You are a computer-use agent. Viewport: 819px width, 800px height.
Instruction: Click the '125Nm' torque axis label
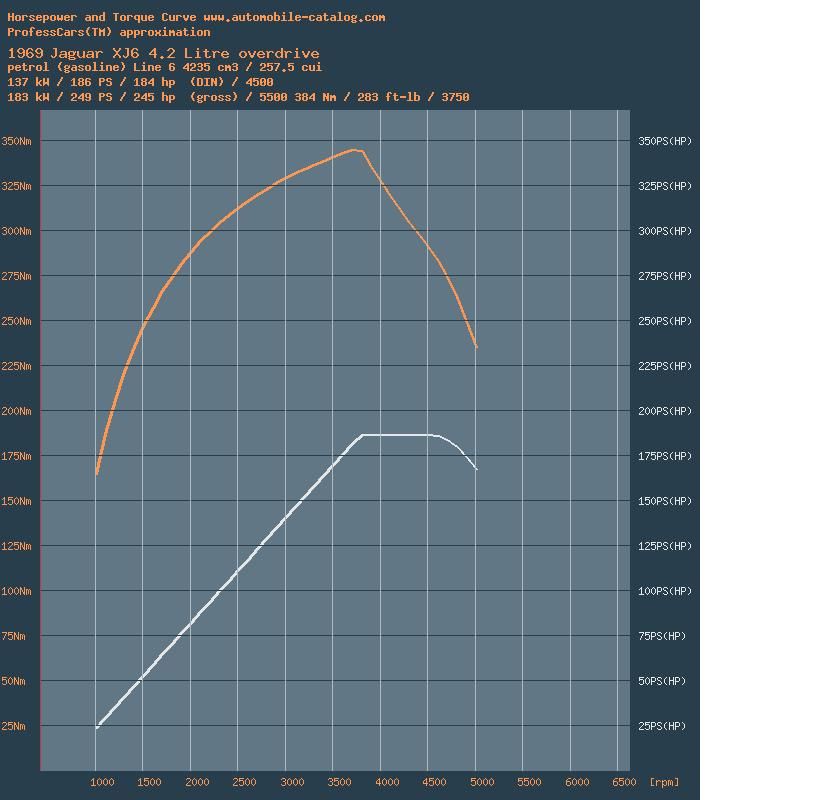point(16,546)
